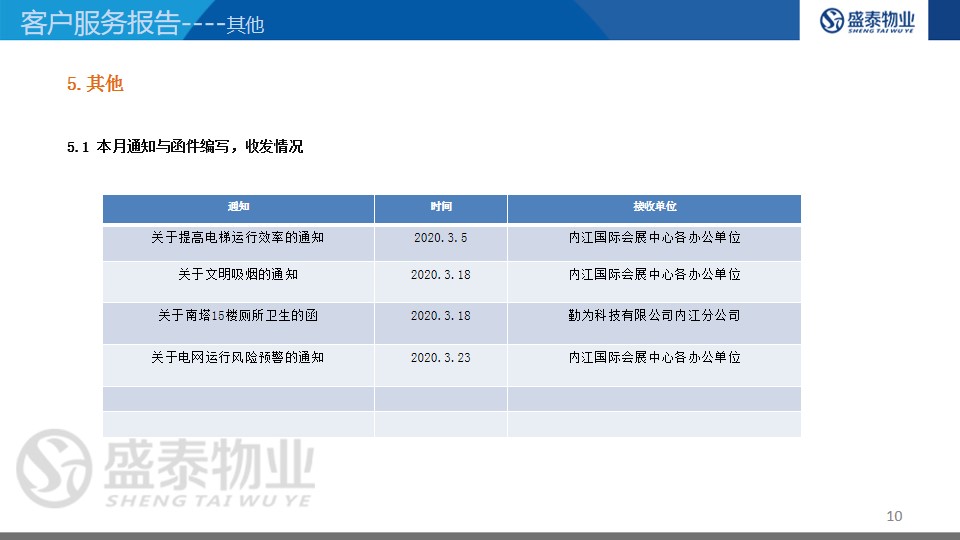Select recipient cell in the 2020.3.23 row
This screenshot has width=960, height=540.
[654, 358]
